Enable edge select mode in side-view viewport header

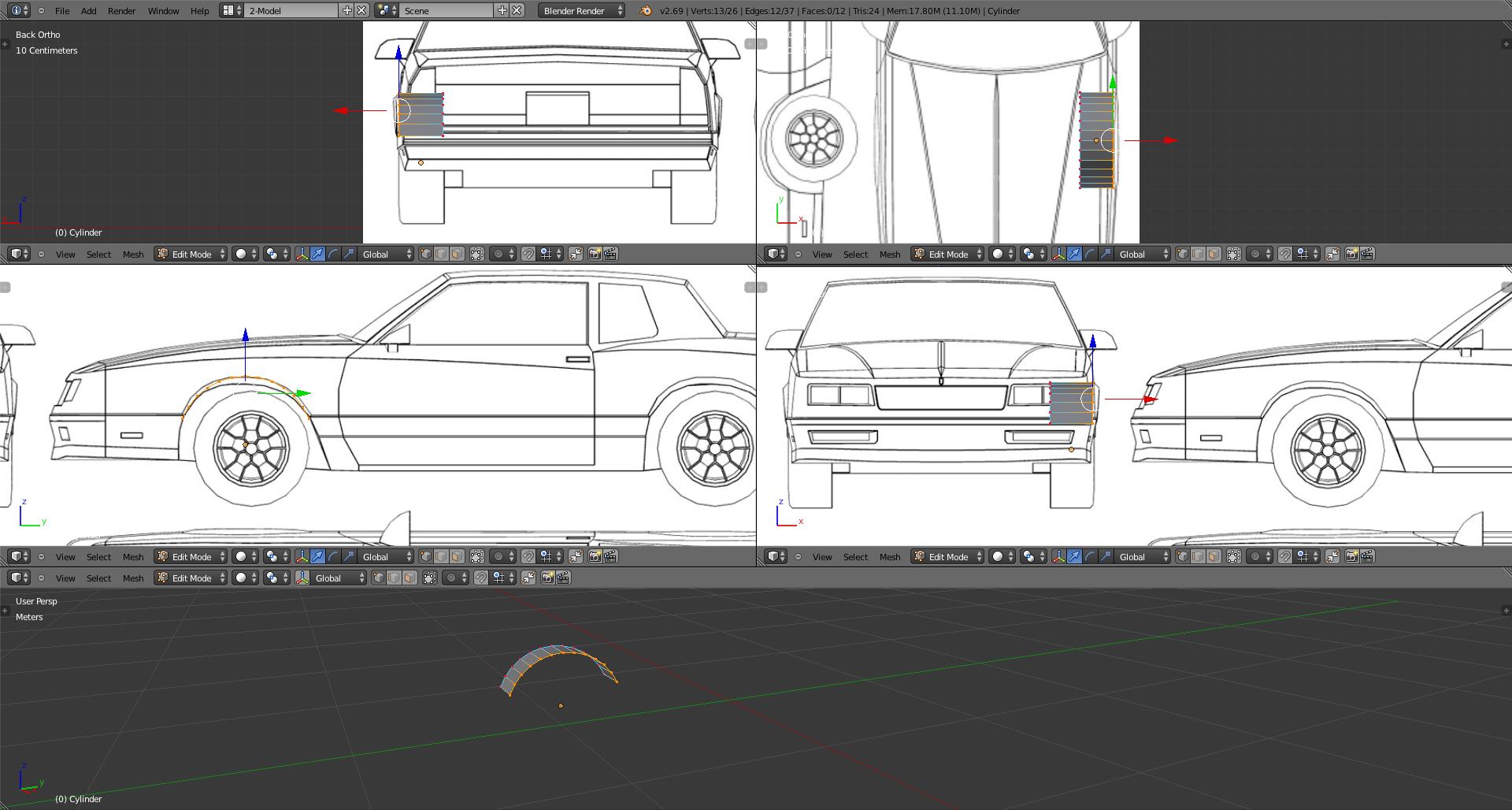[441, 556]
